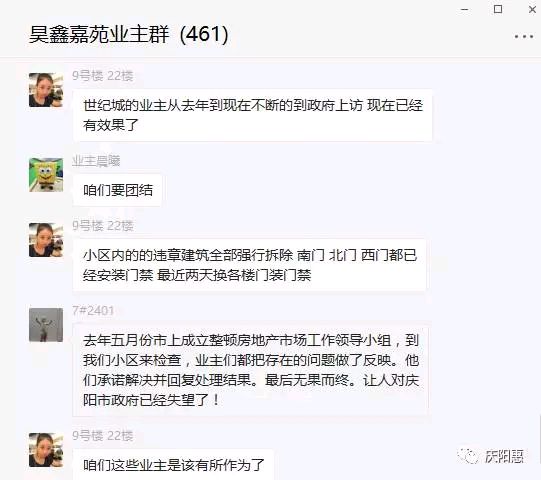Click the 庆阳惡 watermark logo

tap(491, 456)
